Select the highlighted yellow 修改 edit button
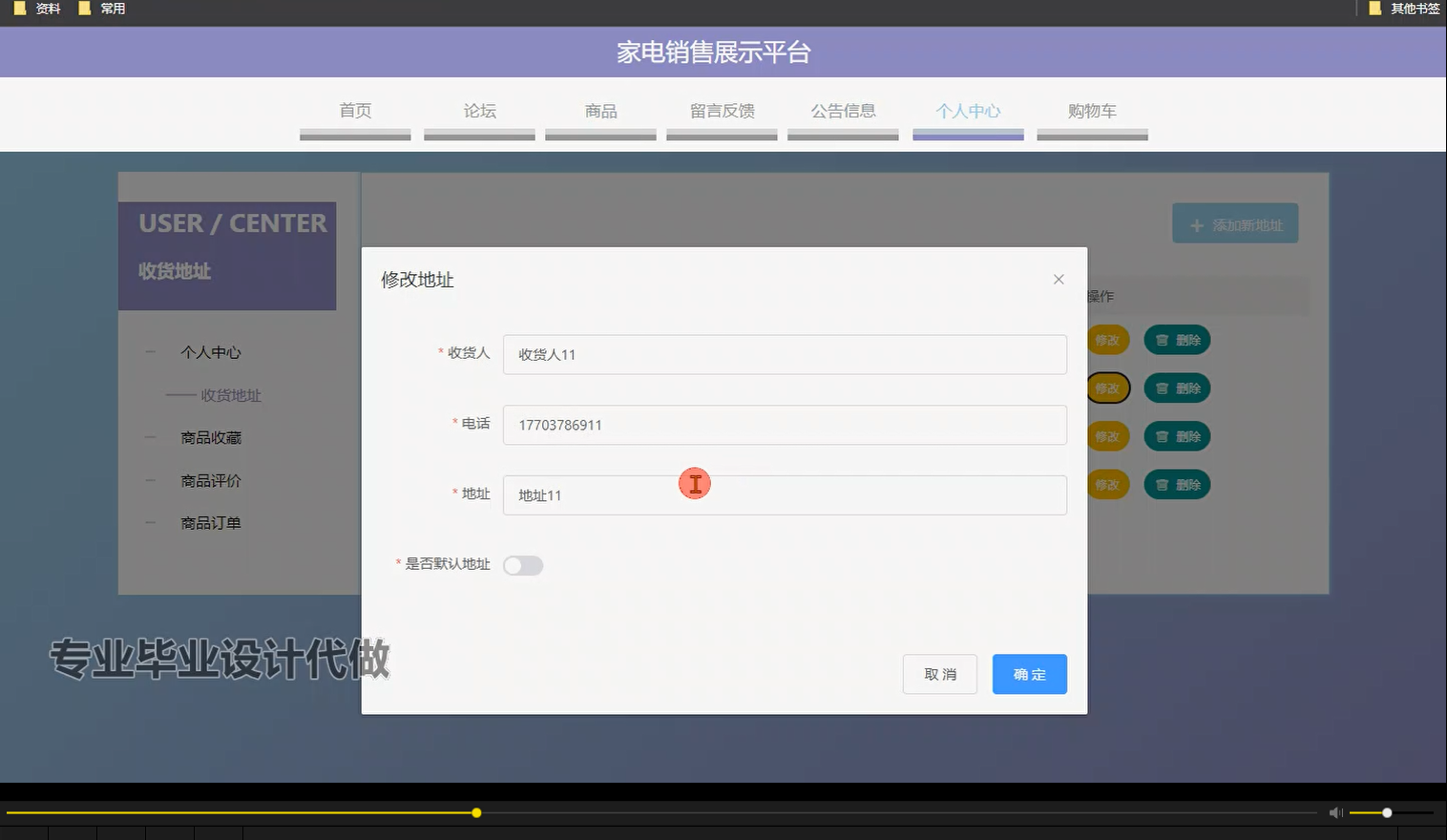This screenshot has width=1447, height=840. (x=1108, y=388)
